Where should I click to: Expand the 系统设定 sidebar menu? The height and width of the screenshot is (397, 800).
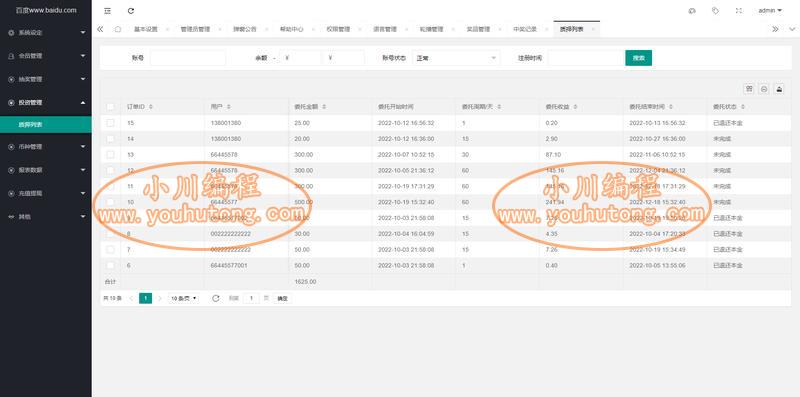pyautogui.click(x=46, y=33)
